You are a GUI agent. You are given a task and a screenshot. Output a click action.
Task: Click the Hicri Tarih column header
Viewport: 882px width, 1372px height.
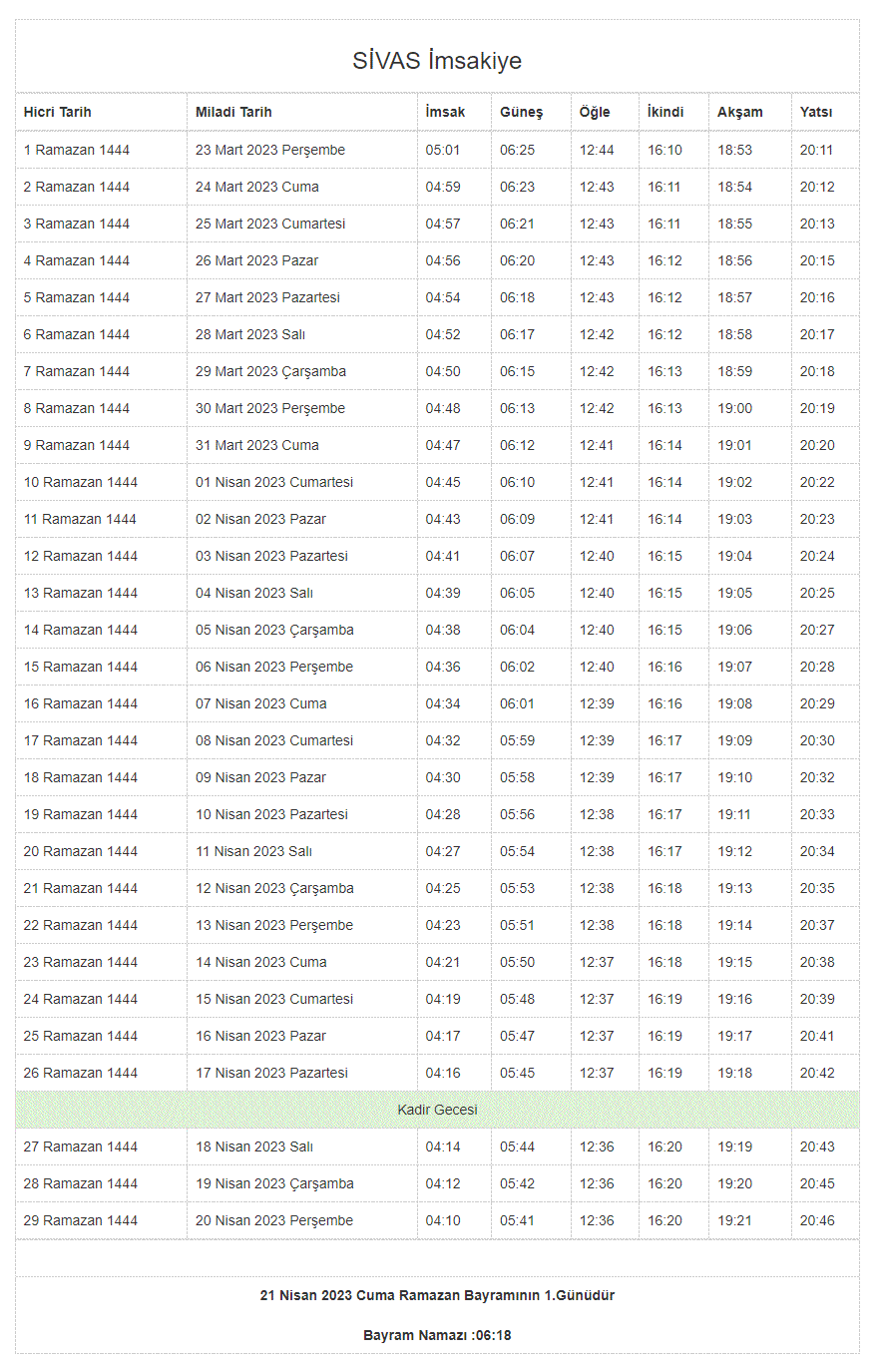[58, 112]
